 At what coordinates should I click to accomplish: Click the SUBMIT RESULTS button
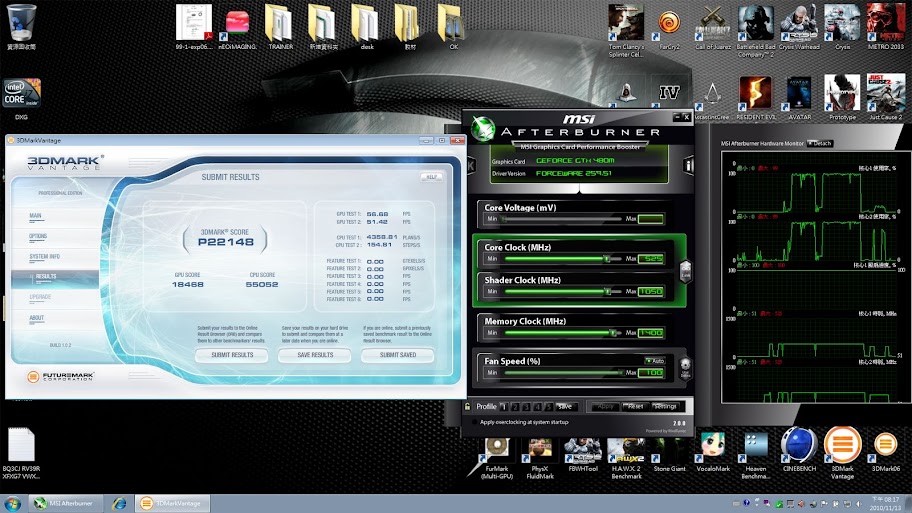231,355
